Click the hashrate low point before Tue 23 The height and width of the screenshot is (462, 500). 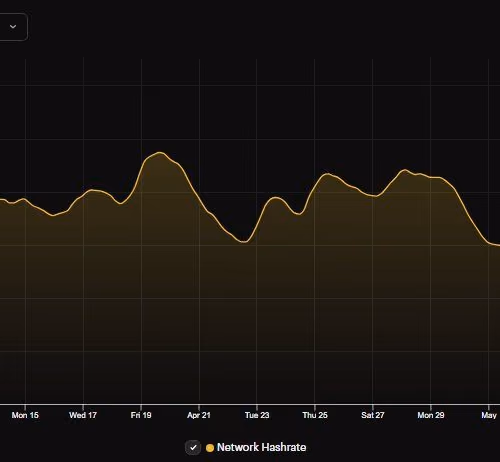(x=244, y=242)
